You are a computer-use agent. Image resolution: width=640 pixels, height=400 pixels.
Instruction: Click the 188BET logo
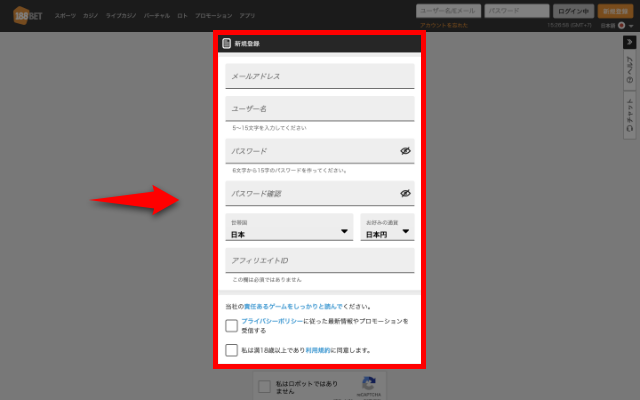click(x=26, y=16)
